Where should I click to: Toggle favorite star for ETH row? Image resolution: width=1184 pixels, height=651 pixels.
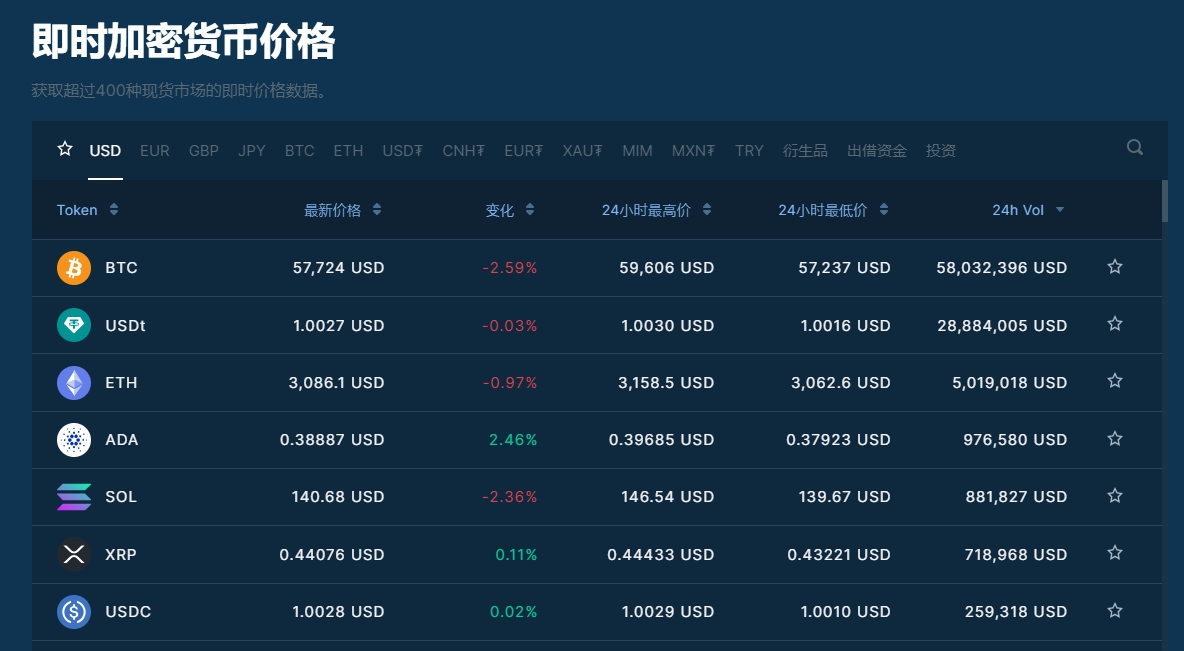[1115, 381]
